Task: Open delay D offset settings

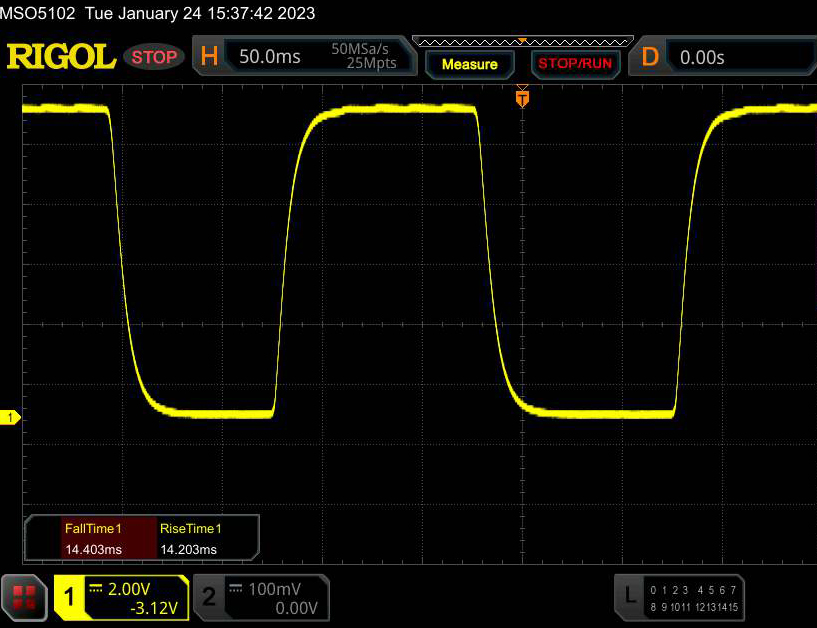Action: coord(650,56)
